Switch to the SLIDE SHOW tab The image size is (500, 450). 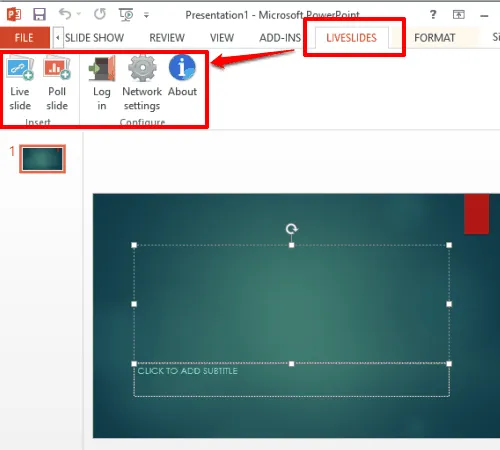[94, 38]
